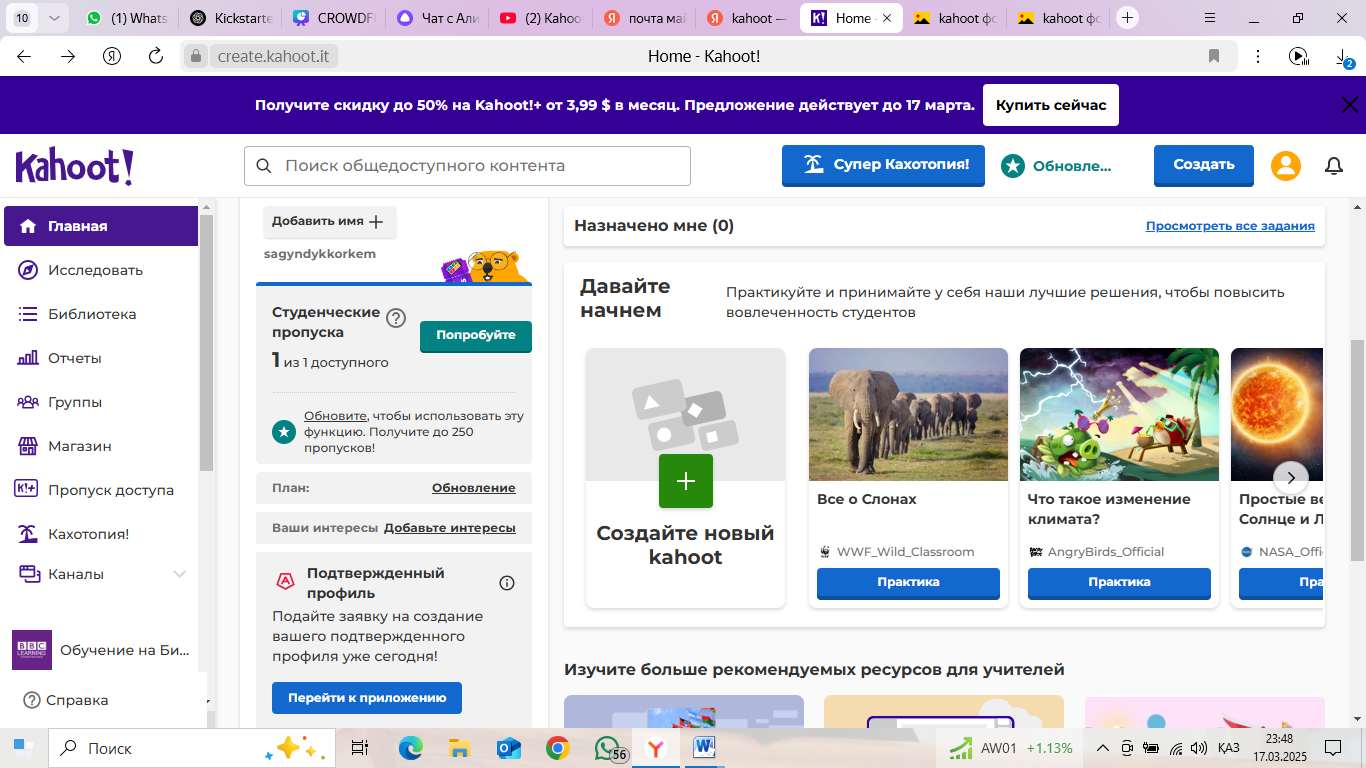
Task: Open Task View in taskbar
Action: pyautogui.click(x=360, y=747)
